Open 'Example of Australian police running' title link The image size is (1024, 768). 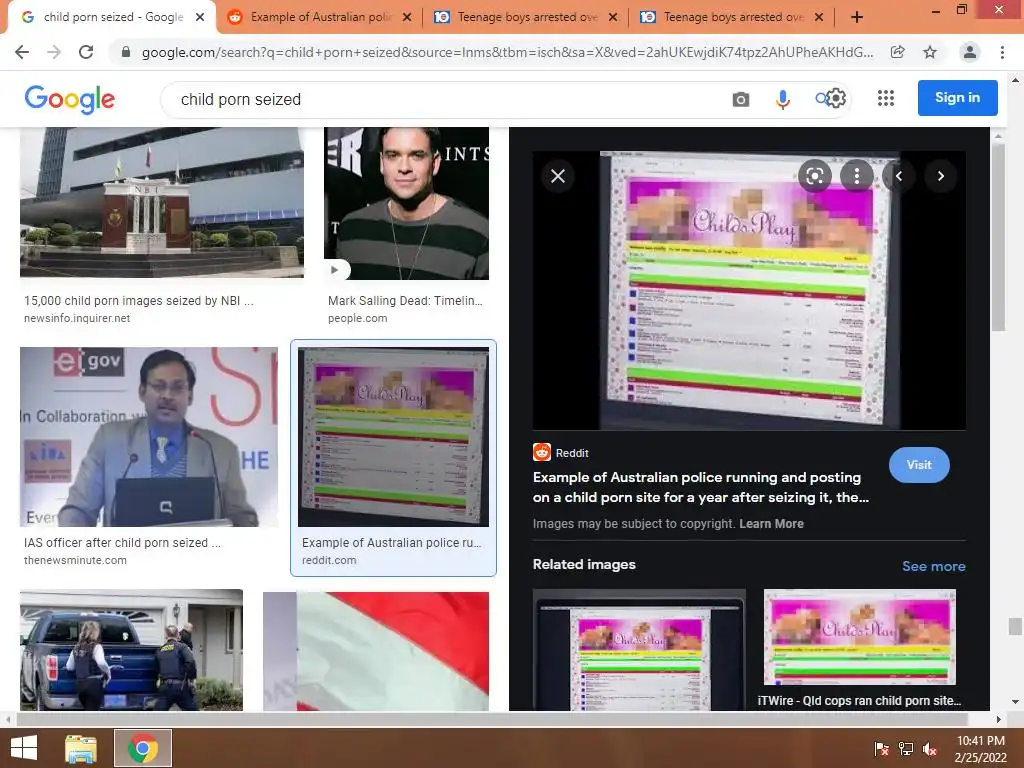pos(701,487)
